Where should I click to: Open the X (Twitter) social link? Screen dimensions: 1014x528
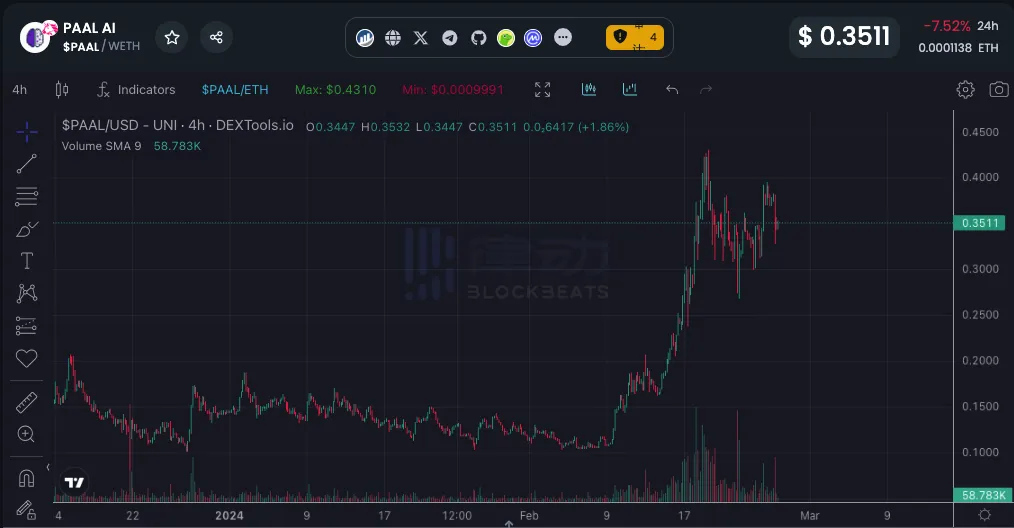pyautogui.click(x=421, y=38)
